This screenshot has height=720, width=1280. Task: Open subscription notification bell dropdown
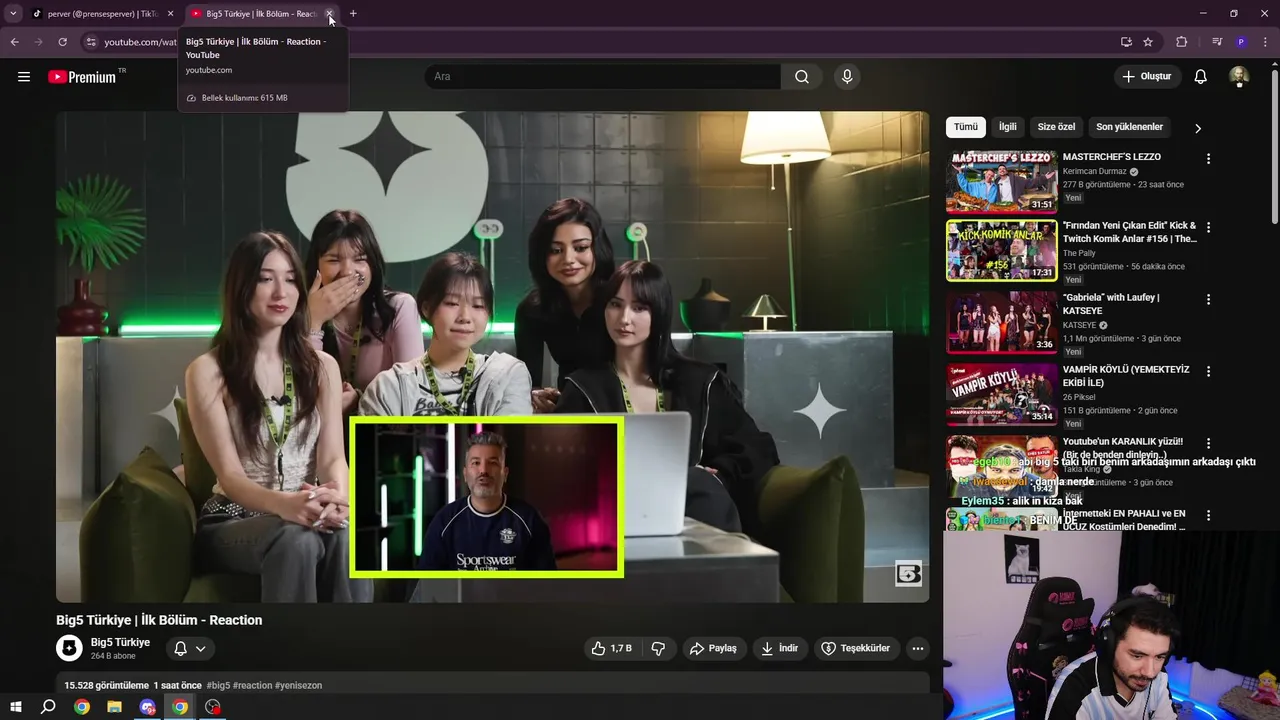tap(190, 648)
